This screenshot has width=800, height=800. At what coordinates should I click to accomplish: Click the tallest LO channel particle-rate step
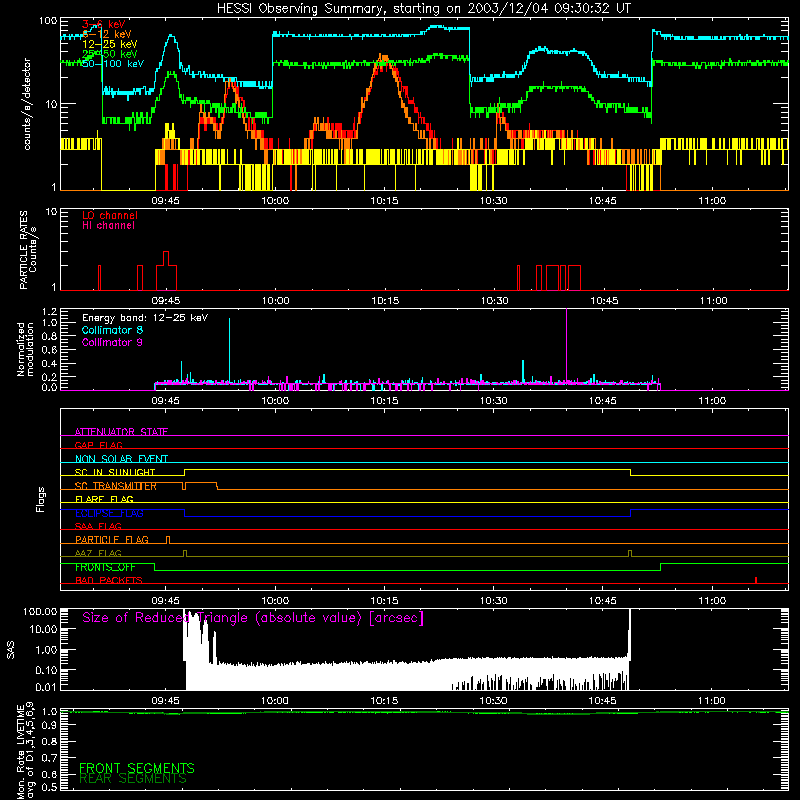click(166, 258)
